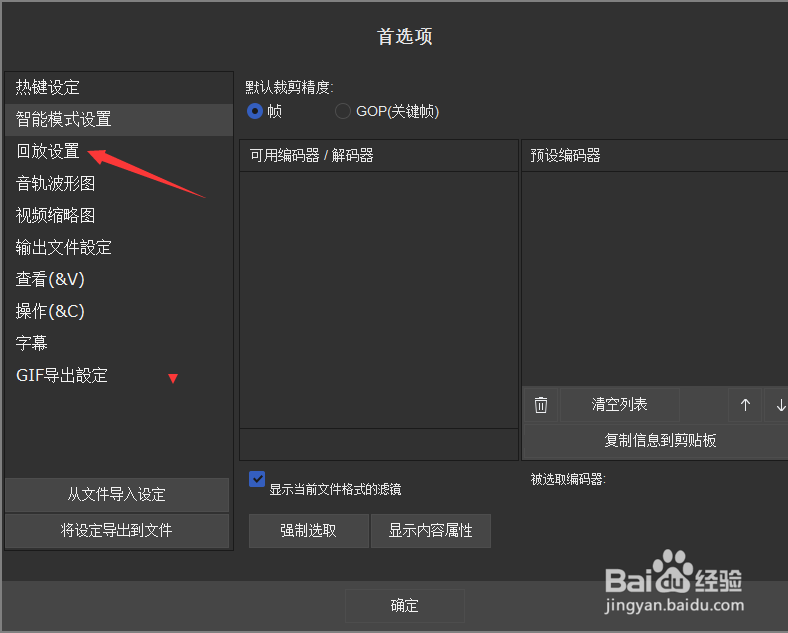This screenshot has width=788, height=633.
Task: Select 智能模式设置 in sidebar
Action: (x=119, y=120)
